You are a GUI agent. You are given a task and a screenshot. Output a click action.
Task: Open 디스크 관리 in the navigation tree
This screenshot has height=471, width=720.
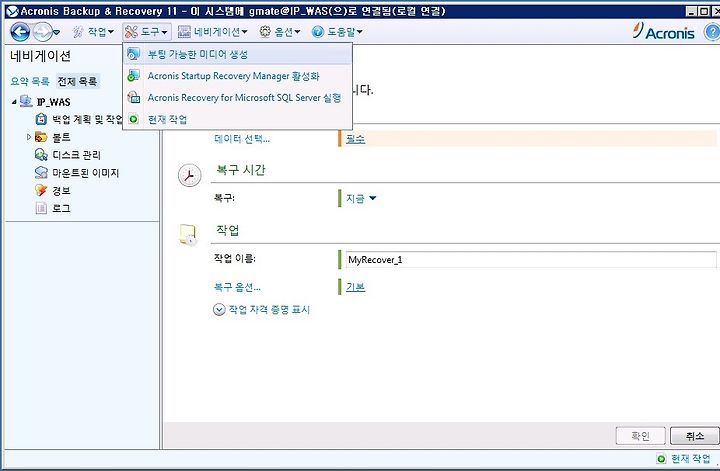click(76, 155)
